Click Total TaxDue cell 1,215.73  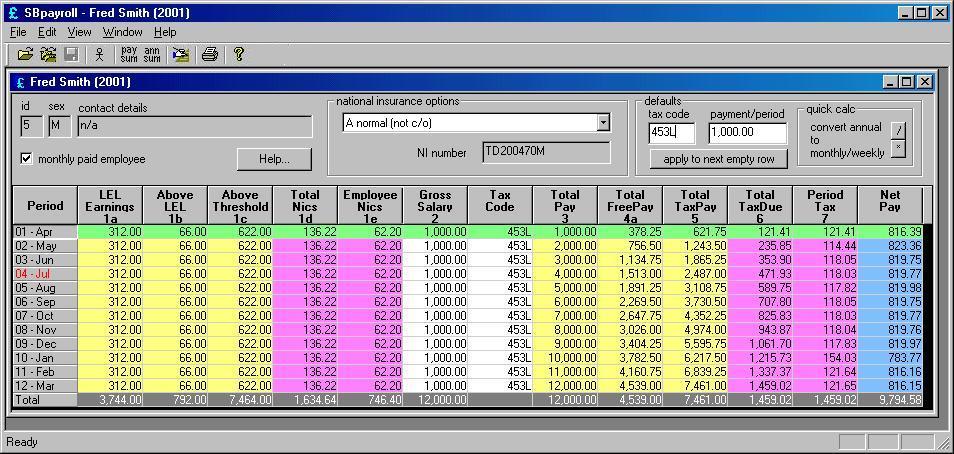pos(760,357)
